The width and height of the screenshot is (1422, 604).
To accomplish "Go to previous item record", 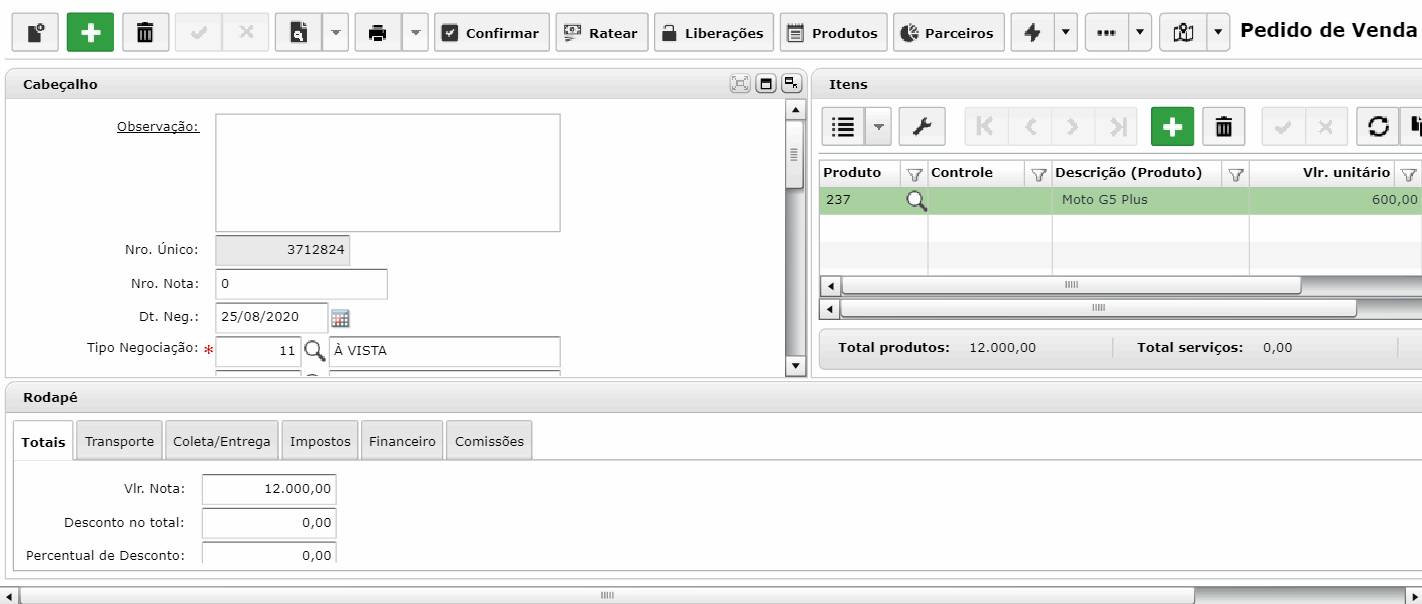I will (x=1030, y=126).
